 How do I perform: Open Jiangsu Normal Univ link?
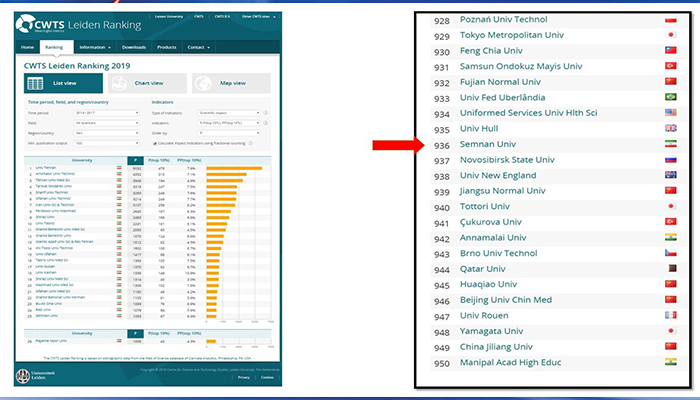(x=503, y=191)
